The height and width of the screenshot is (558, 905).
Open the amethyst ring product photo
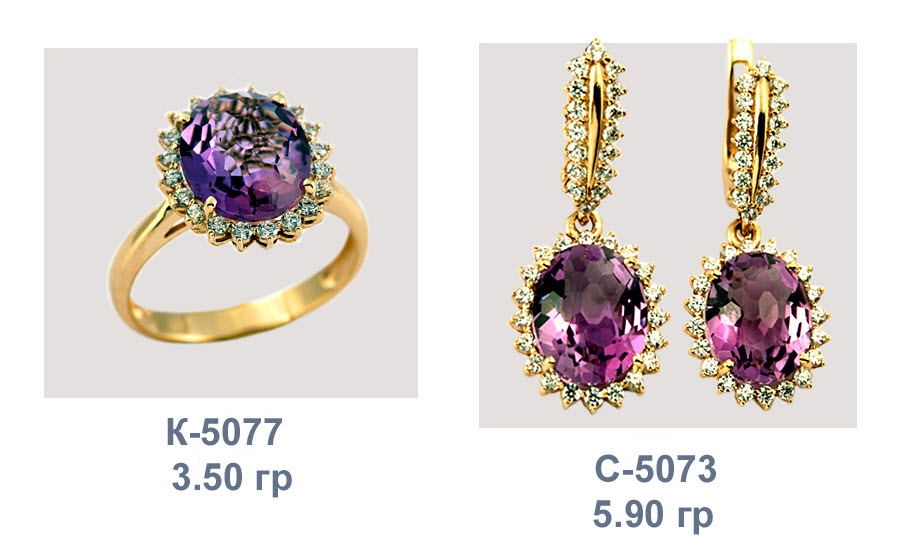(x=231, y=223)
